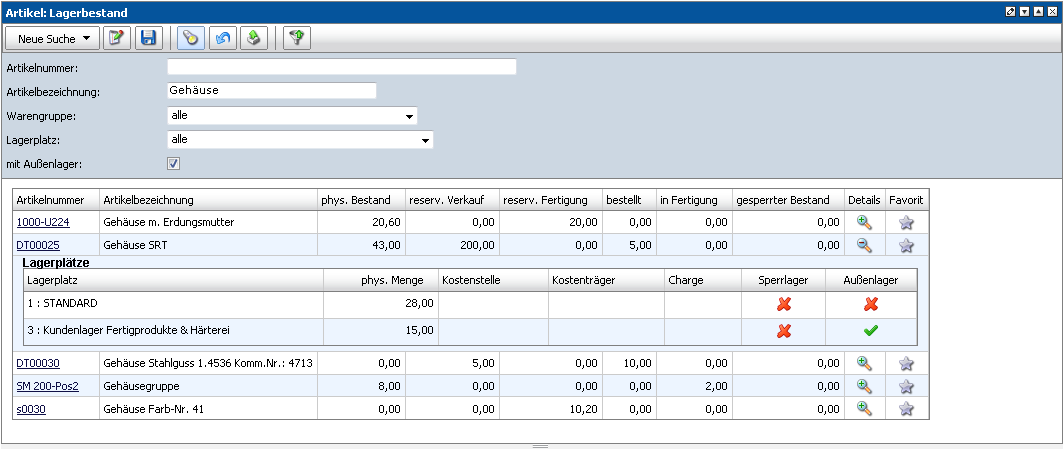Click the edit document toolbar icon
This screenshot has height=451, width=1064.
pyautogui.click(x=117, y=38)
